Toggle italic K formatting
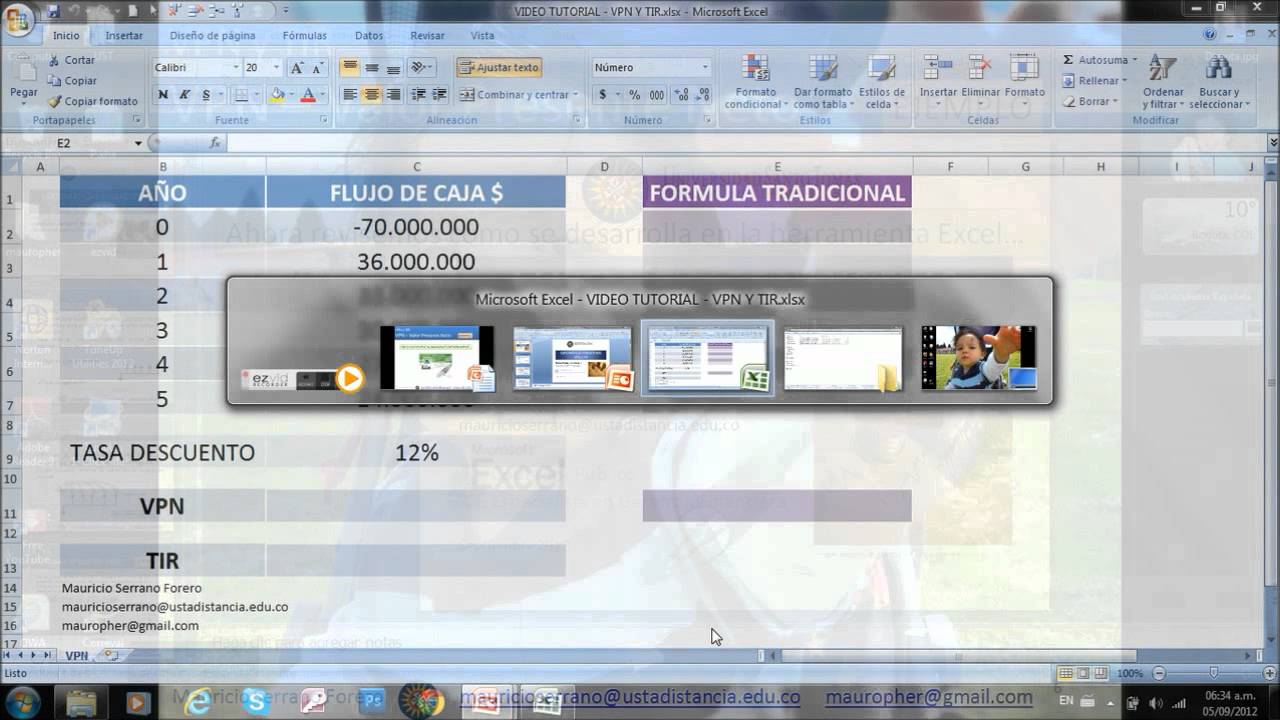1280x720 pixels. 184,95
